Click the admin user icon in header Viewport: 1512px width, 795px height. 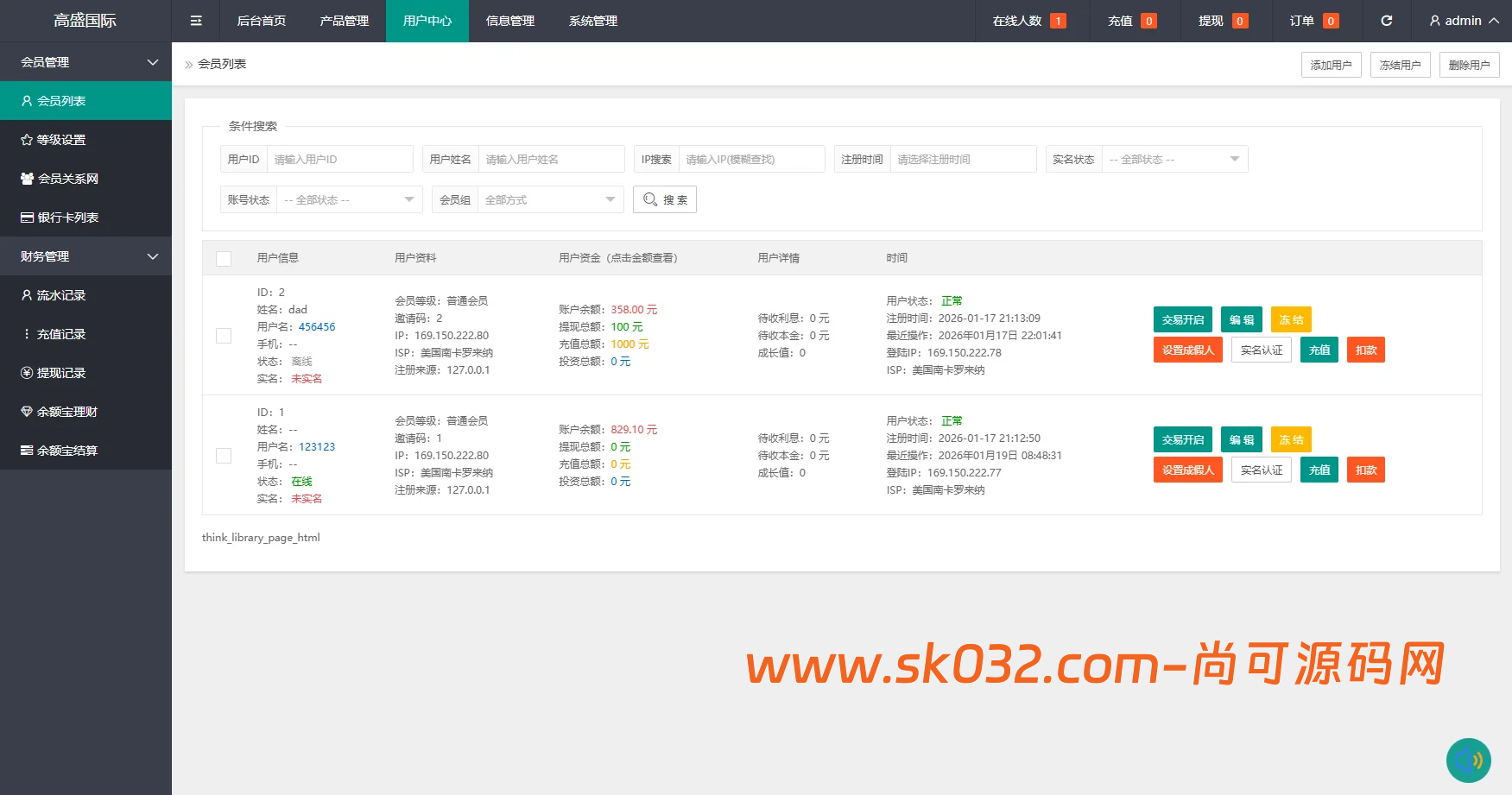click(x=1434, y=20)
